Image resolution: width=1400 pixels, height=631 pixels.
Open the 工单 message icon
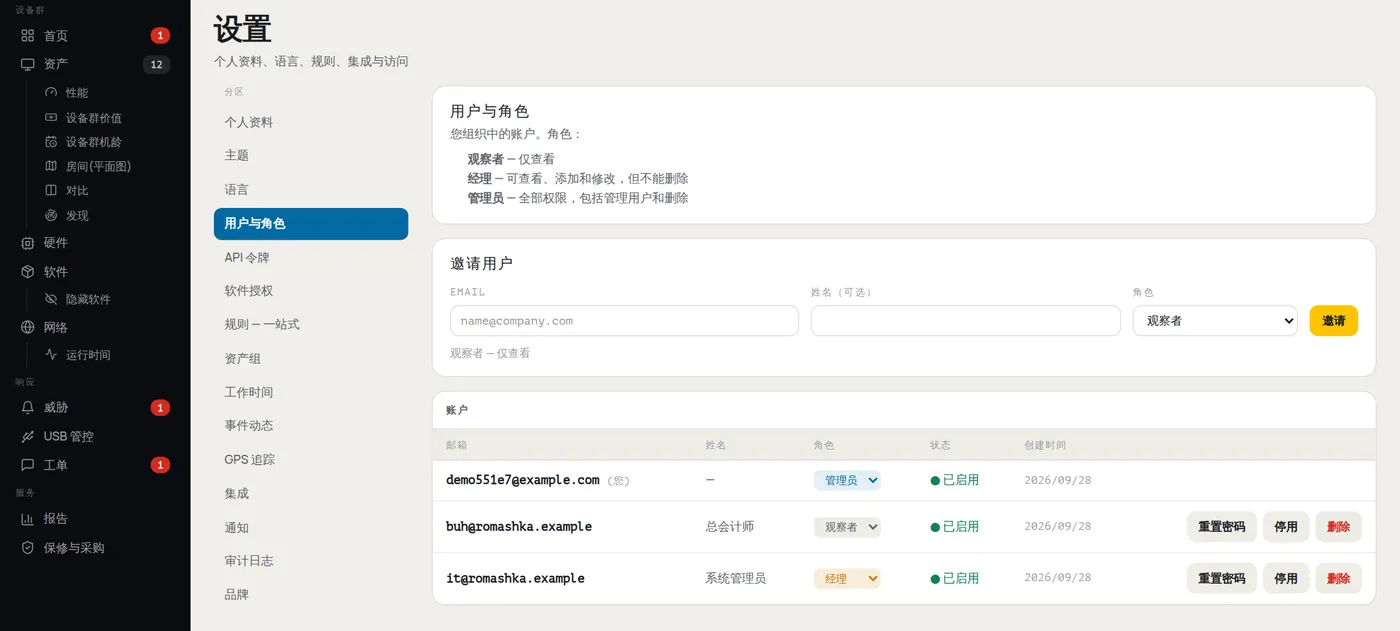point(27,465)
